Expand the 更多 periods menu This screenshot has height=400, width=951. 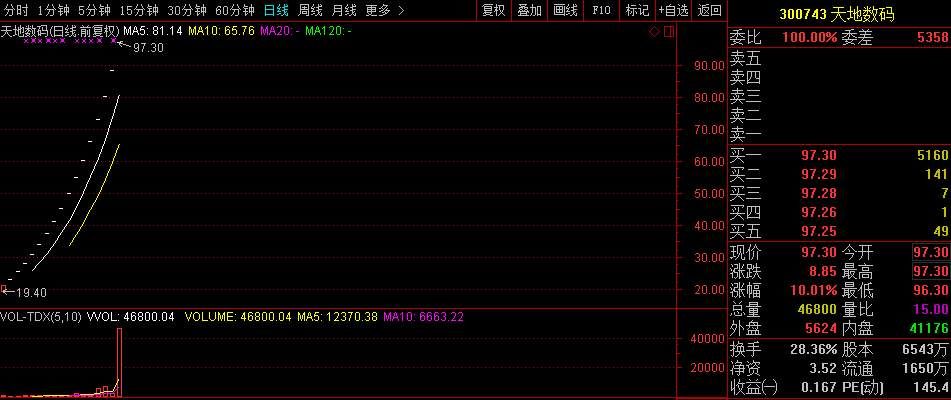[x=384, y=10]
